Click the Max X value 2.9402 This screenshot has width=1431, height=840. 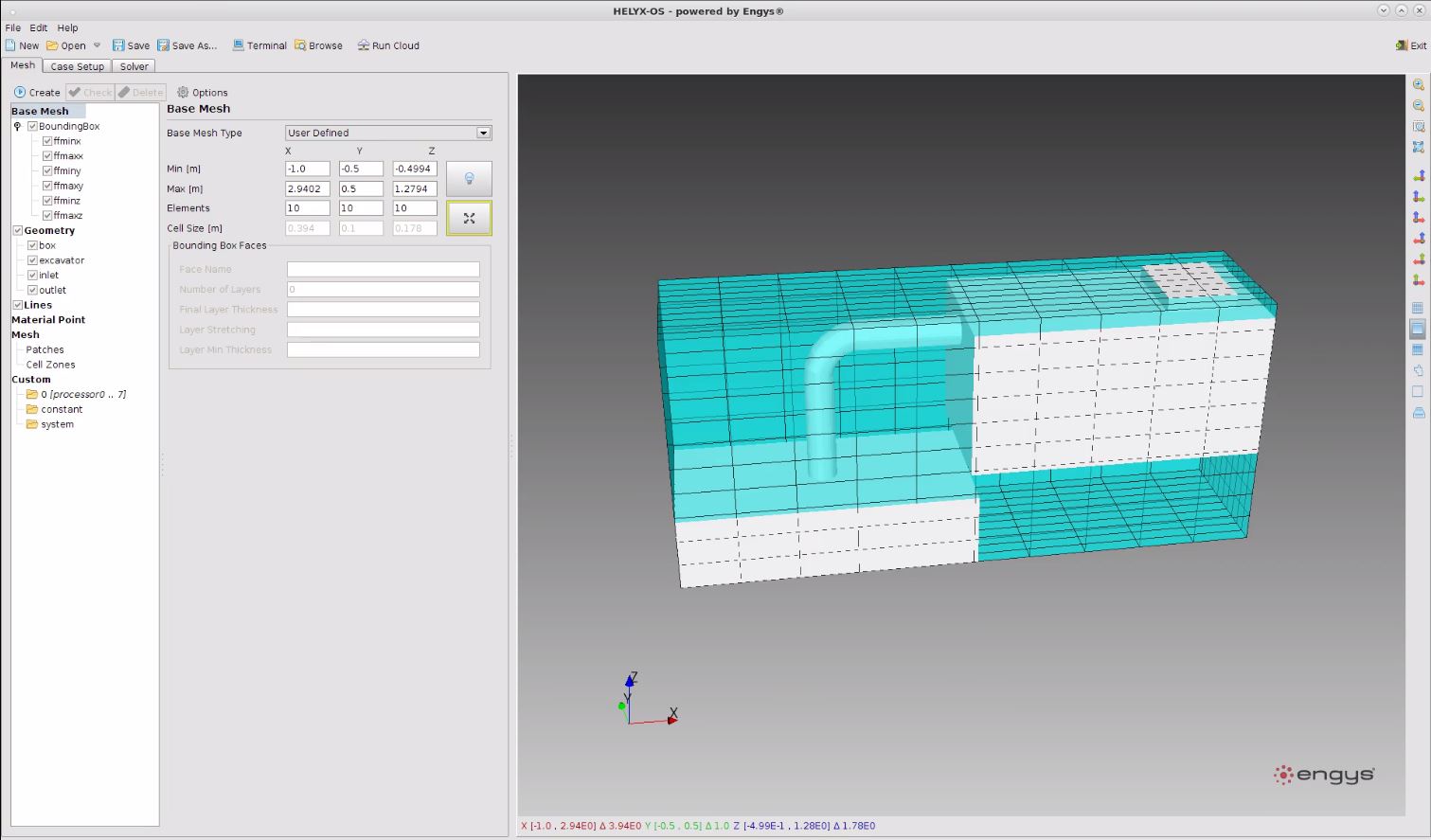(308, 188)
